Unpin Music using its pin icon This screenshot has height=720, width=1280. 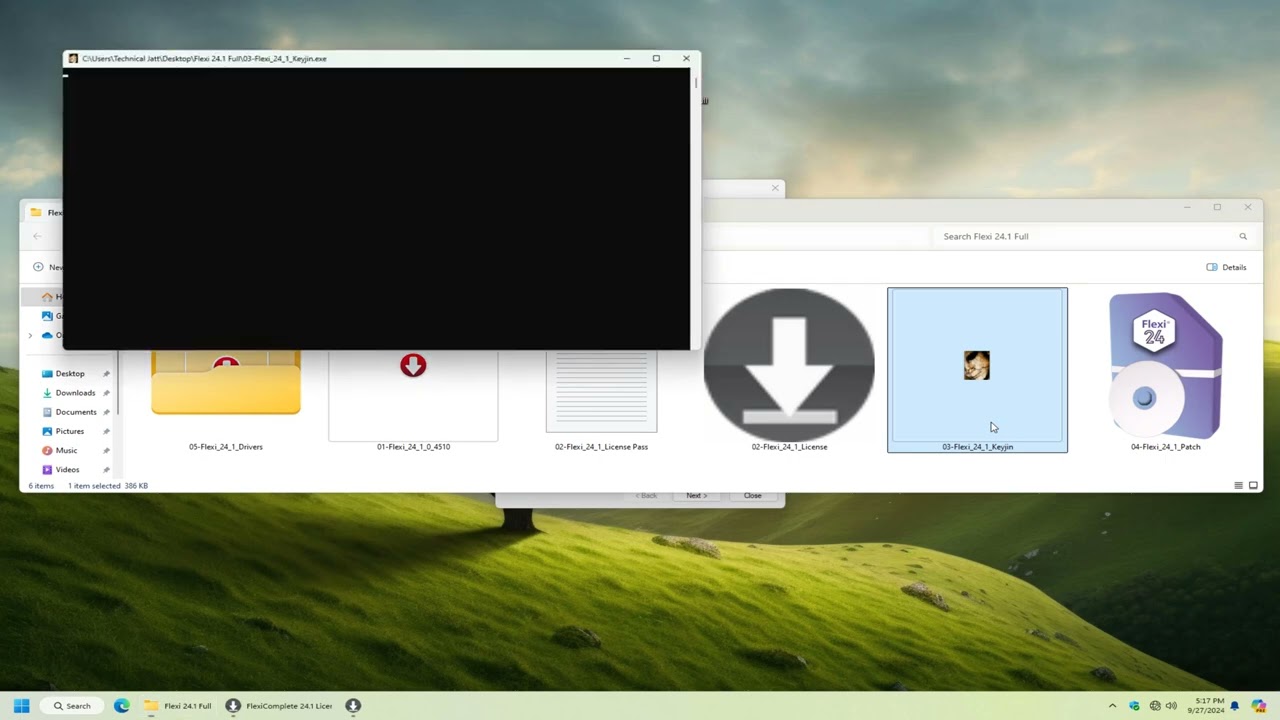click(x=106, y=450)
